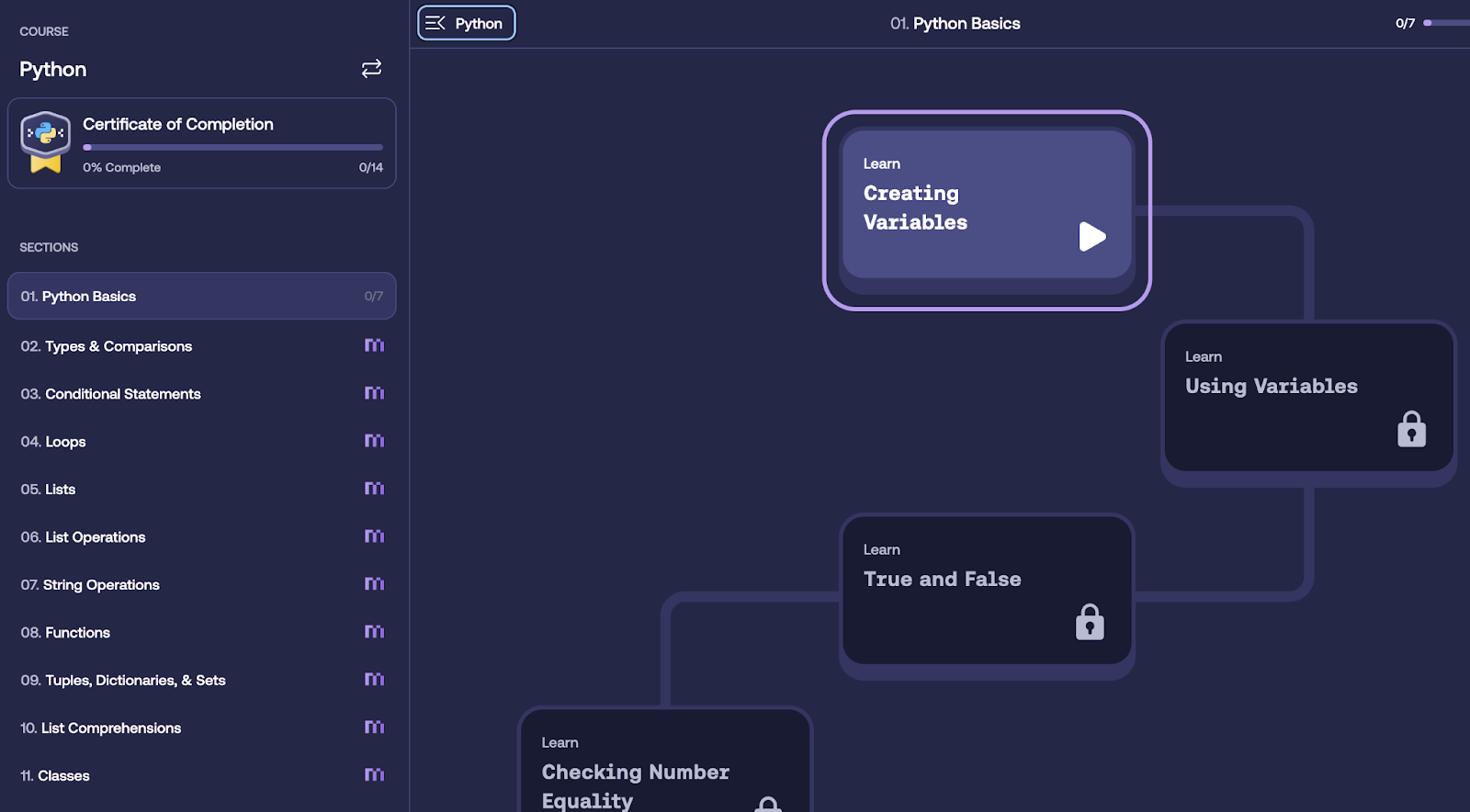Click the Python course title

pos(53,69)
